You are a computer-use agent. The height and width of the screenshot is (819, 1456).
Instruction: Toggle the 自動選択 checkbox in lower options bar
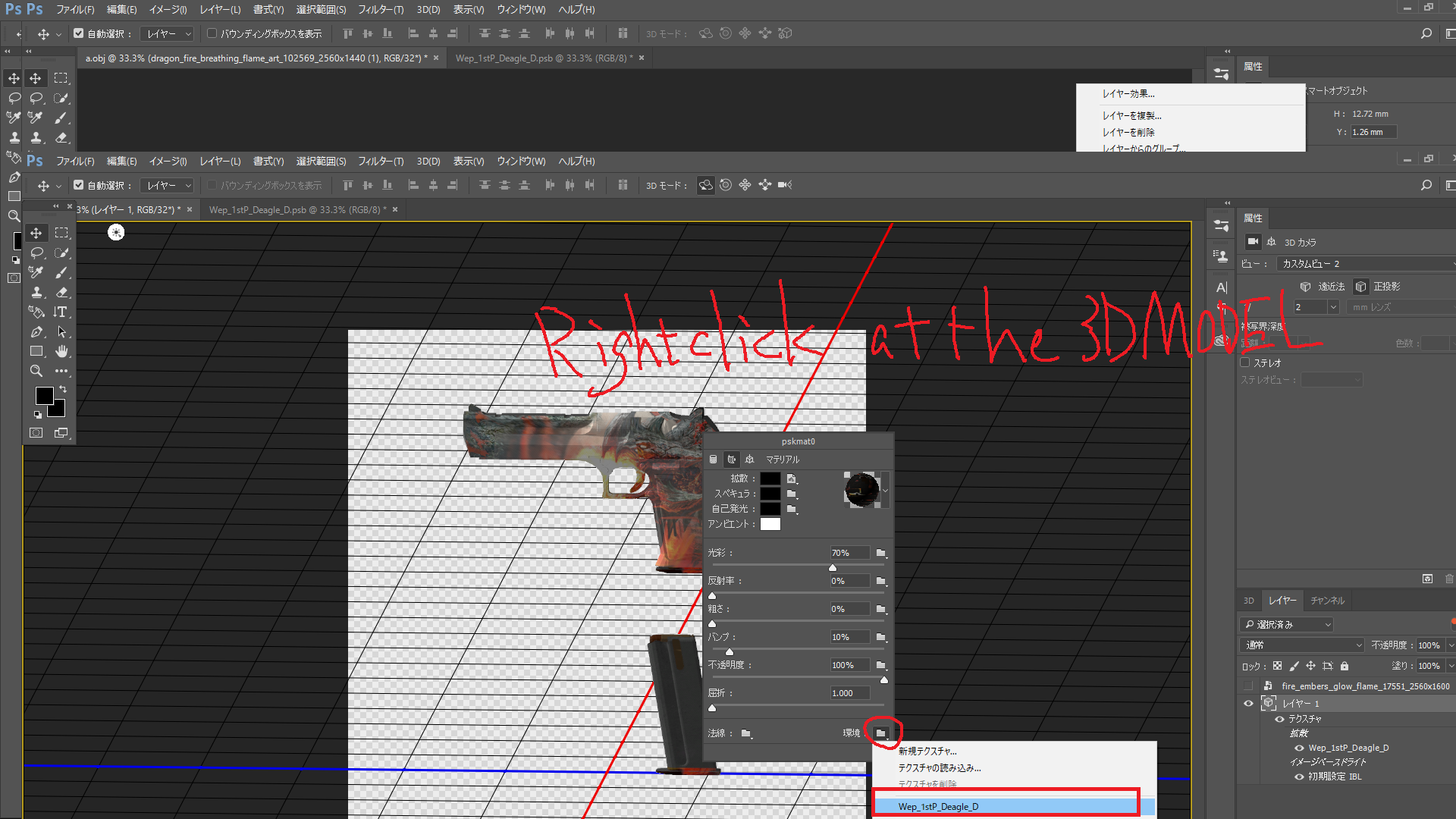tap(78, 185)
